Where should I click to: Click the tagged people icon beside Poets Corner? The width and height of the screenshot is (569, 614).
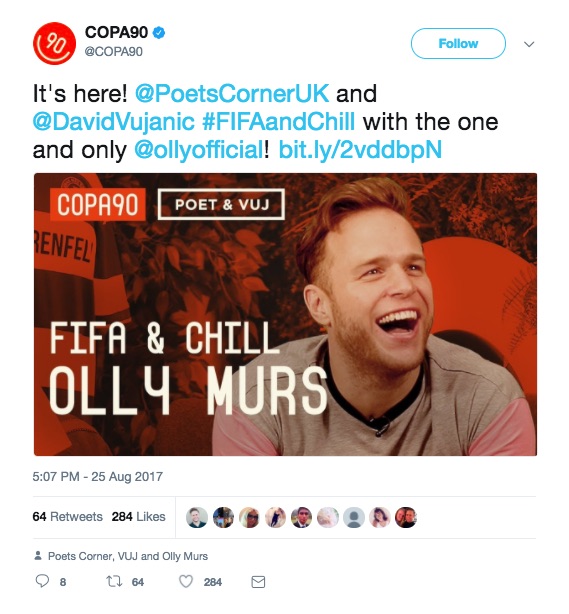pyautogui.click(x=38, y=556)
